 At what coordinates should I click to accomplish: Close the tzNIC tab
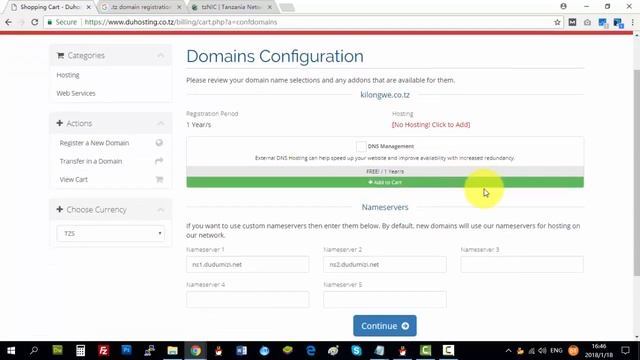[x=269, y=7]
